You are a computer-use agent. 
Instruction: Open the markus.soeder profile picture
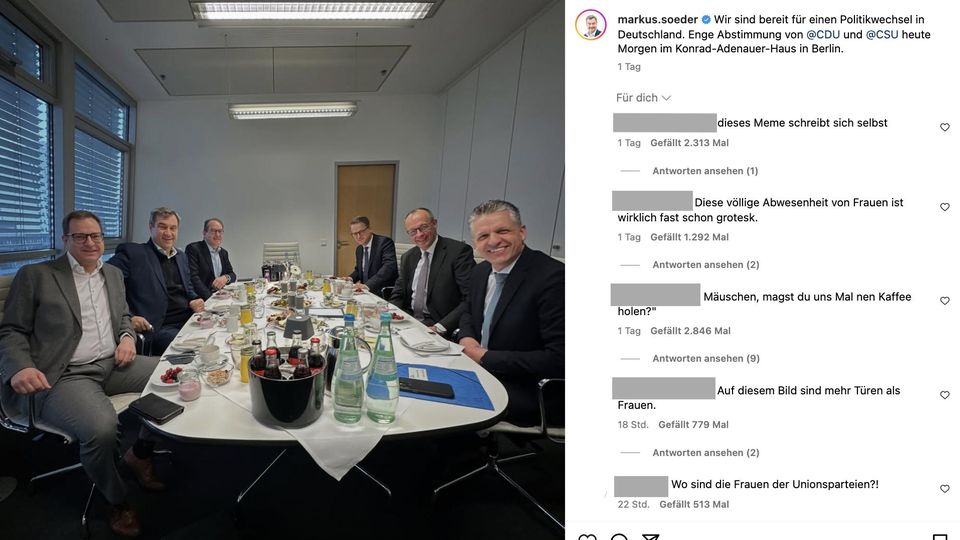pos(591,25)
